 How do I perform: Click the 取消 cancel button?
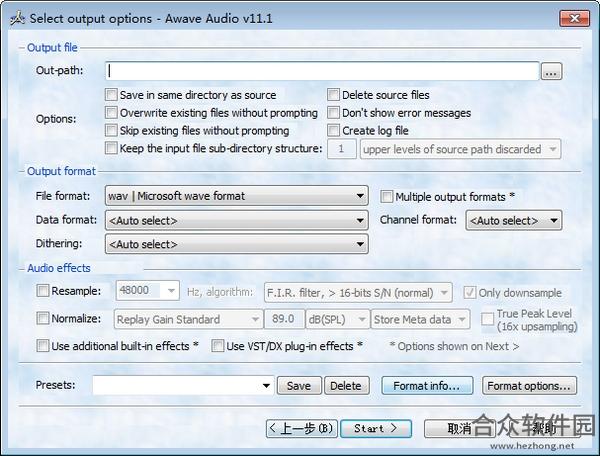459,428
